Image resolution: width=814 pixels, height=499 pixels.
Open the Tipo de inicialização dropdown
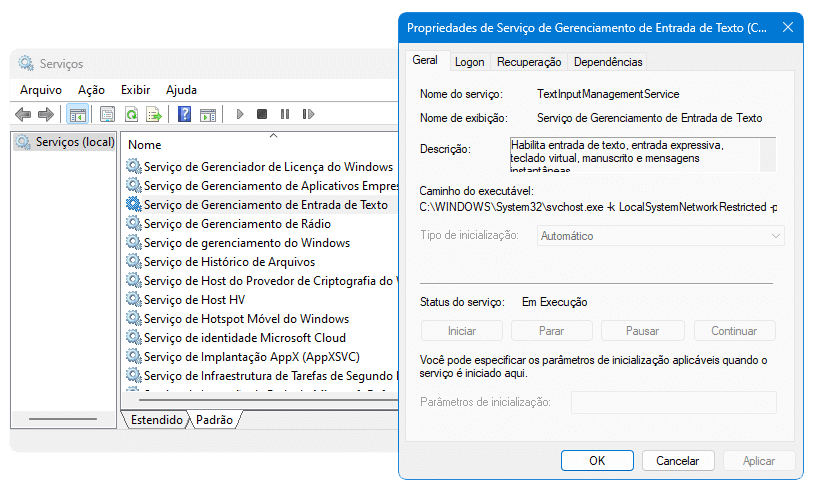pyautogui.click(x=660, y=236)
